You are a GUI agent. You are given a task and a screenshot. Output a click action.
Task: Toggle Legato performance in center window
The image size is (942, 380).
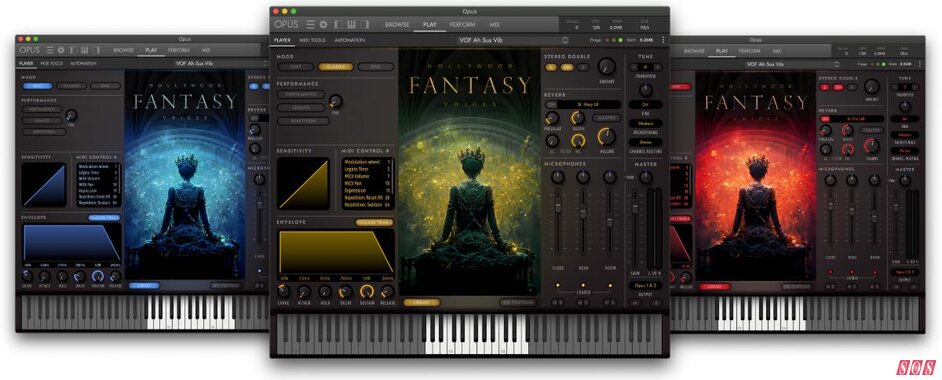click(x=301, y=107)
